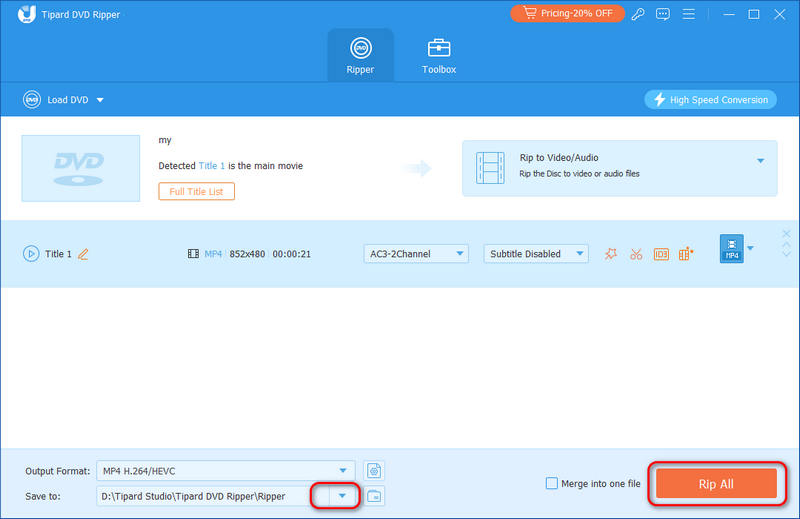Click the 852x480 resolution text
The height and width of the screenshot is (519, 800).
[x=247, y=254]
